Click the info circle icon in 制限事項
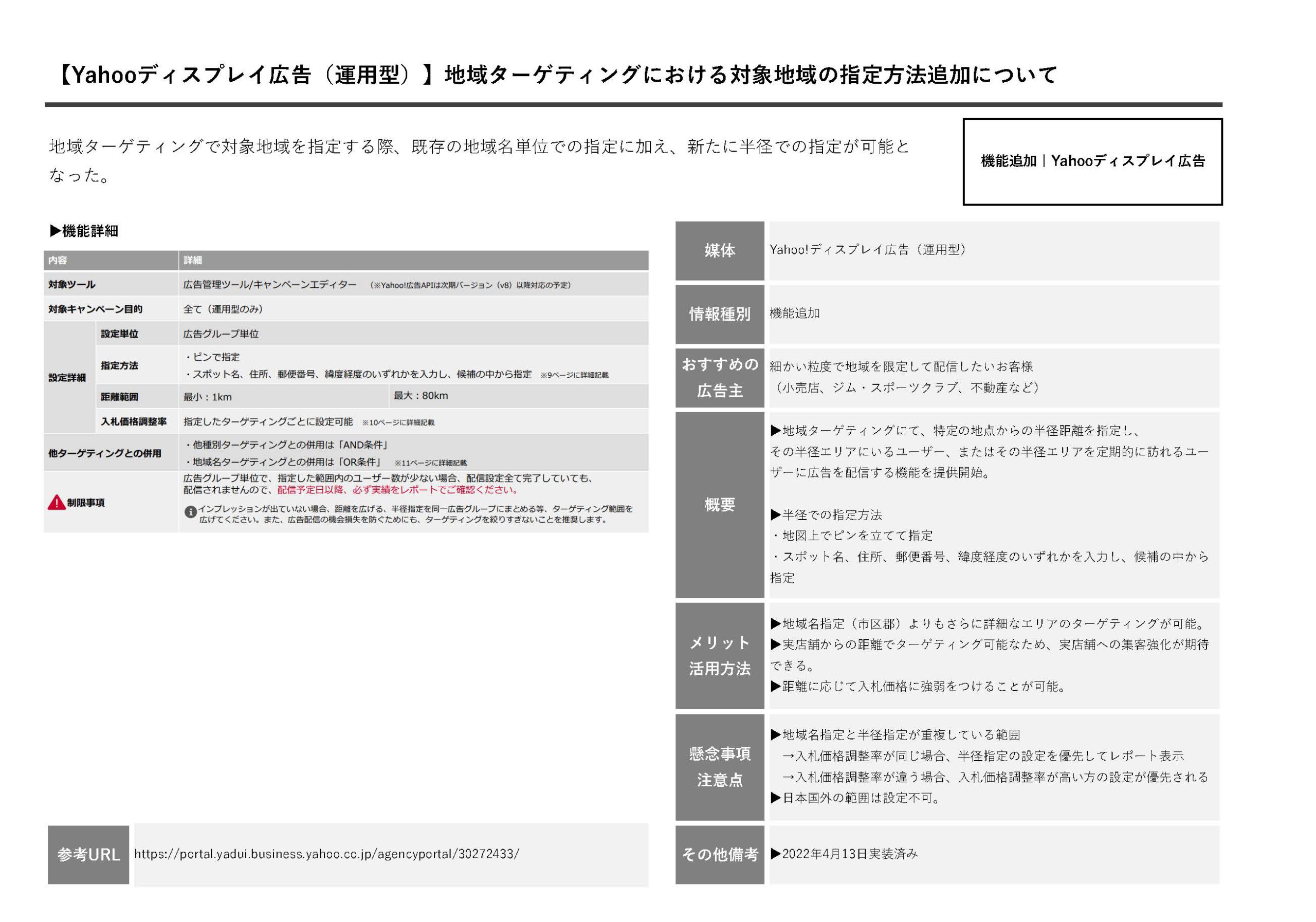This screenshot has height=922, width=1316. tap(190, 512)
